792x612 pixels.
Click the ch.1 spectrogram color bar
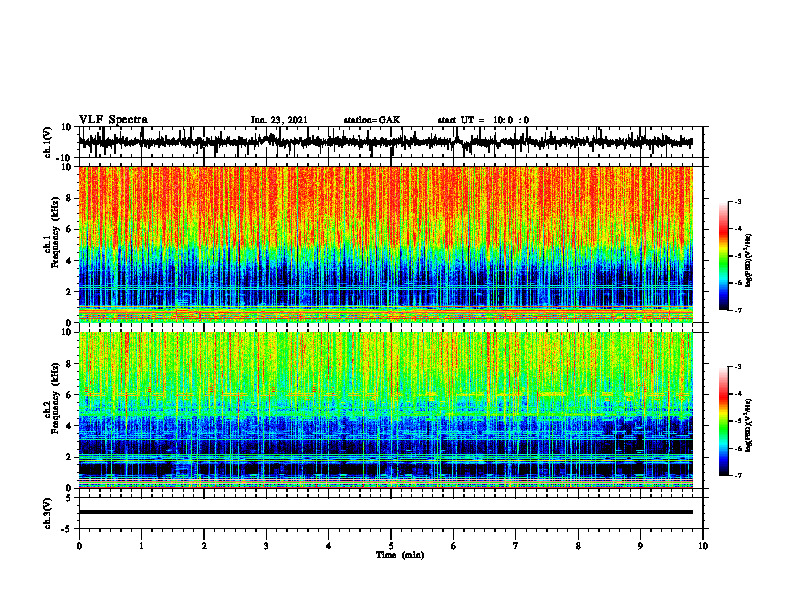click(x=724, y=256)
